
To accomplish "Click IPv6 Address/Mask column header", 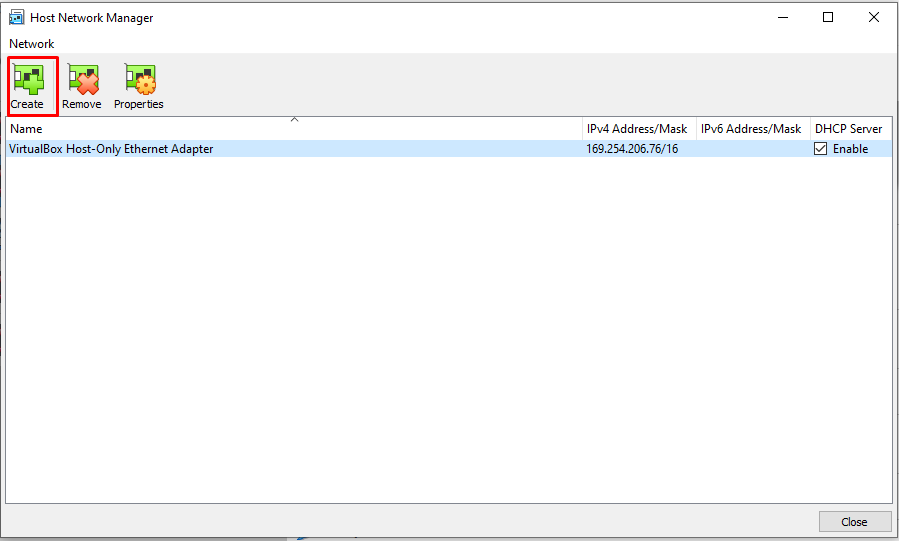I will 753,129.
